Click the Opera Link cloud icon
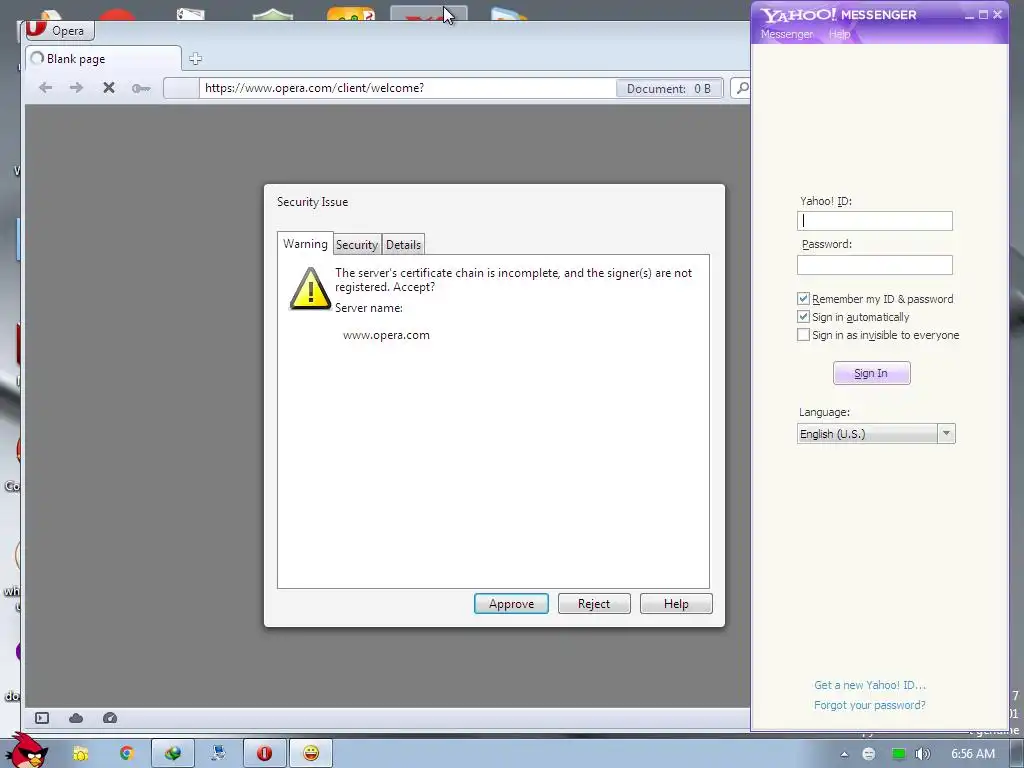Screen dimensions: 1024x768 [x=76, y=718]
